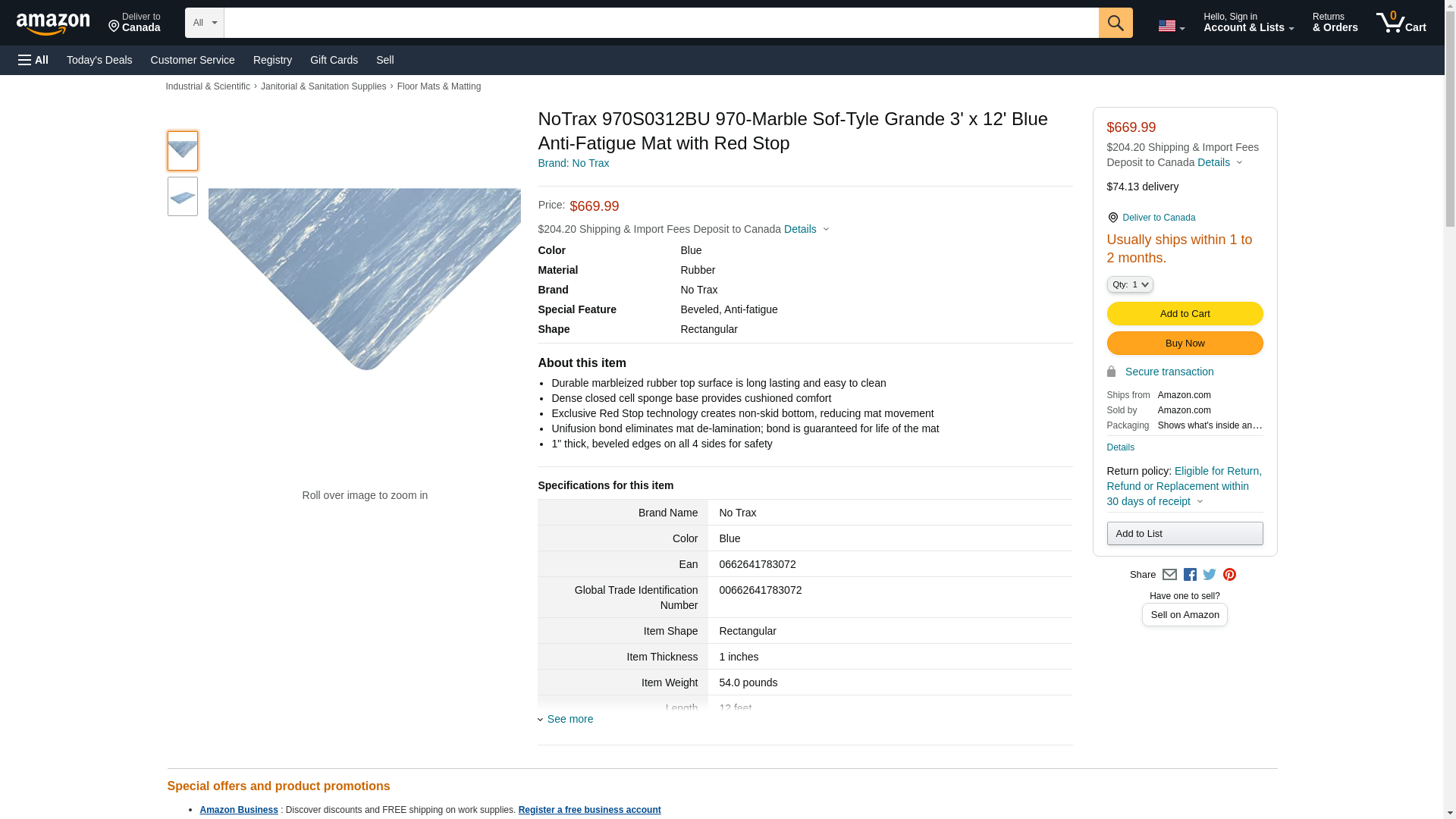Image resolution: width=1456 pixels, height=819 pixels.
Task: Open search category All dropdown
Action: [x=204, y=23]
